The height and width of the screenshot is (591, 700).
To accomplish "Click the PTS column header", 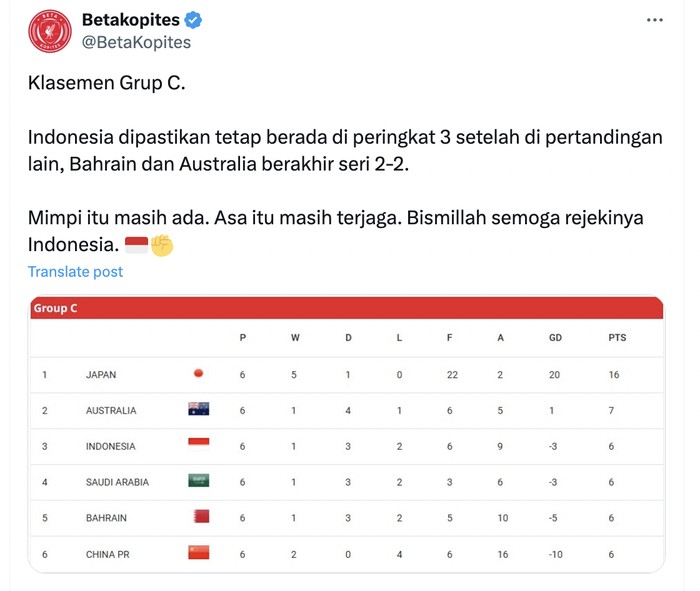I will pos(617,338).
